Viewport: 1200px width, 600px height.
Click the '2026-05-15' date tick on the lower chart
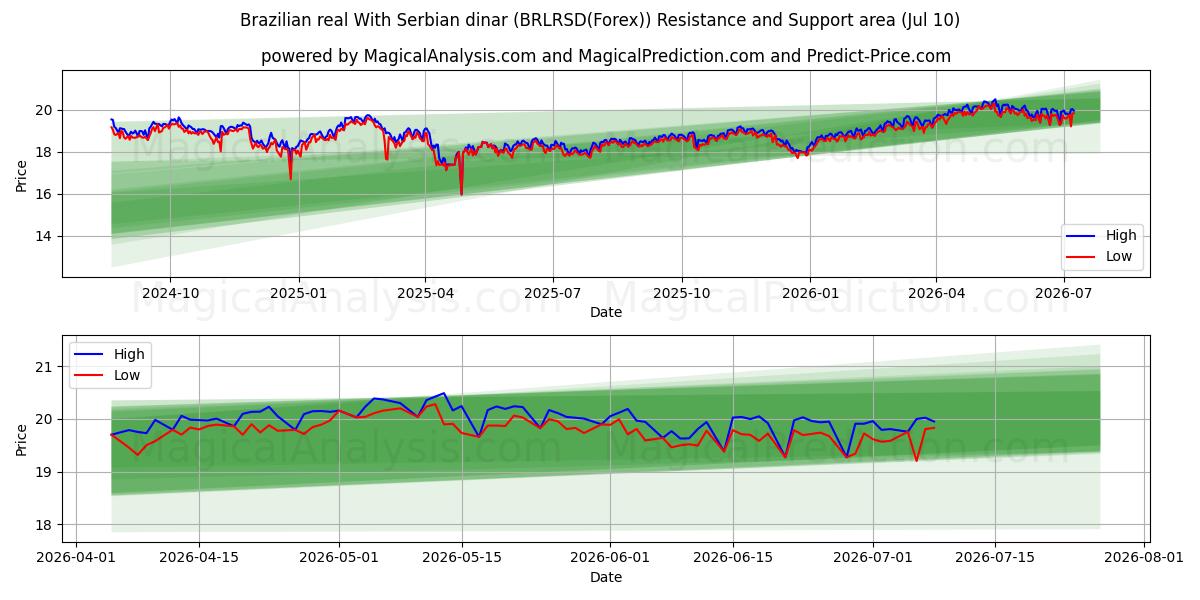(x=462, y=558)
